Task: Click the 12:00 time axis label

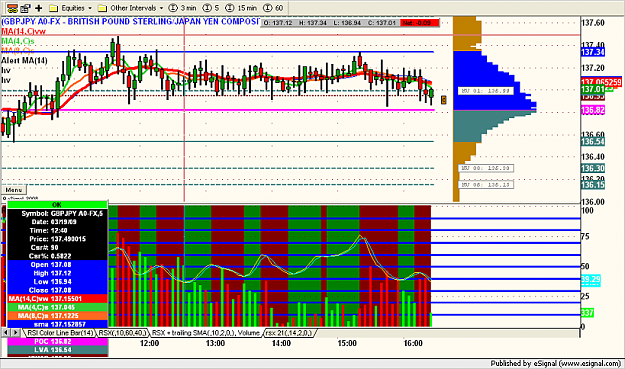Action: pos(149,343)
